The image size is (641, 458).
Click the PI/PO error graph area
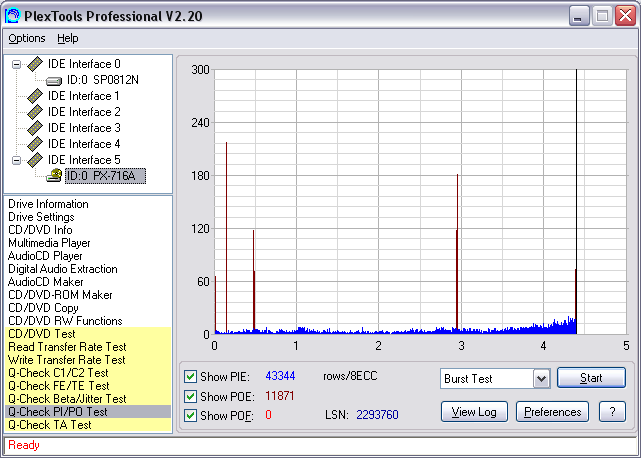pos(420,202)
